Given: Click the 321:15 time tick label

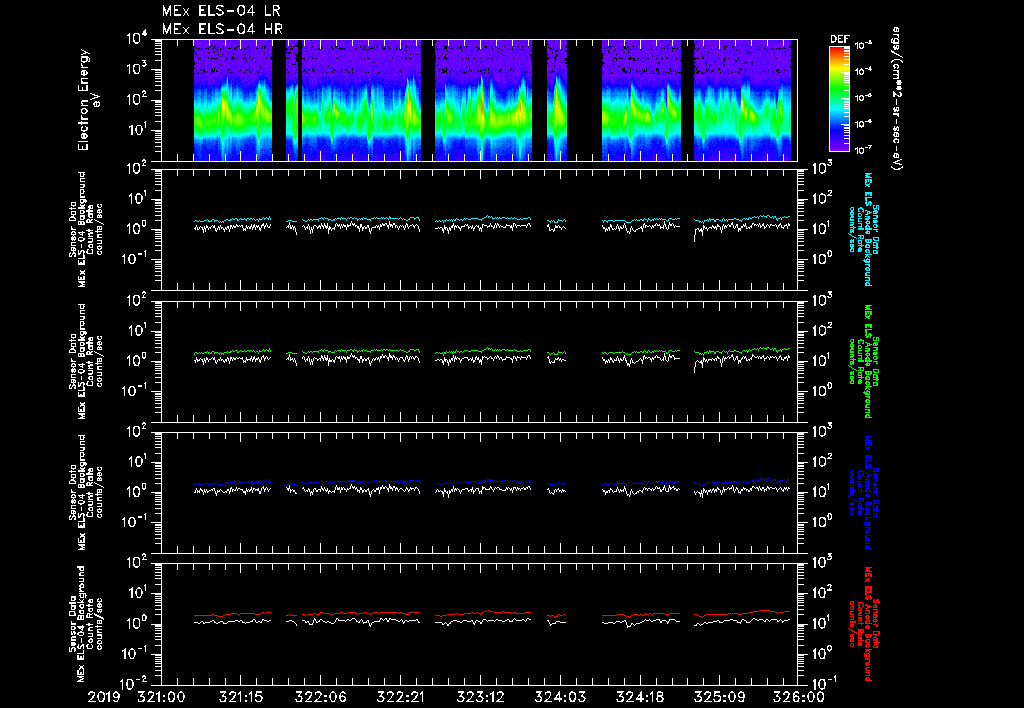Looking at the screenshot, I should pos(240,696).
